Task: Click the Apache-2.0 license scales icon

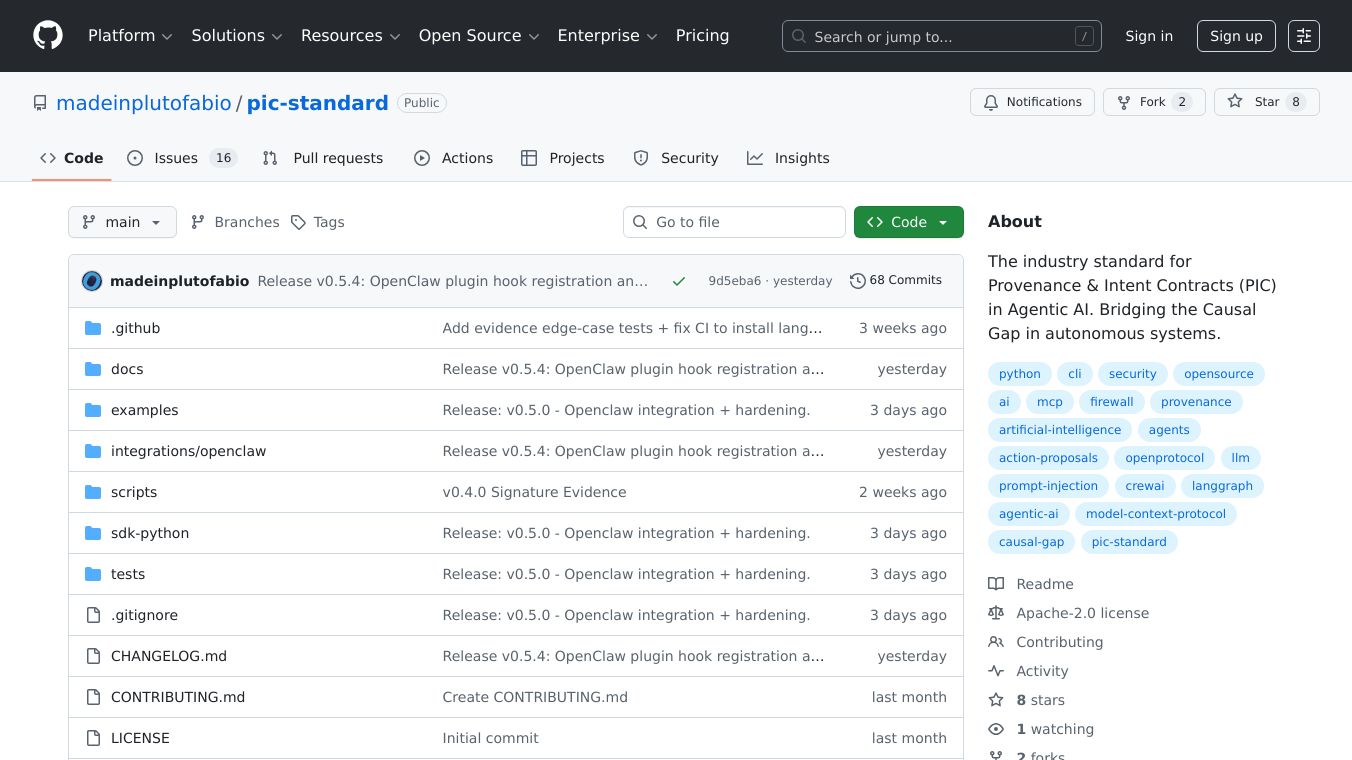Action: pyautogui.click(x=996, y=613)
